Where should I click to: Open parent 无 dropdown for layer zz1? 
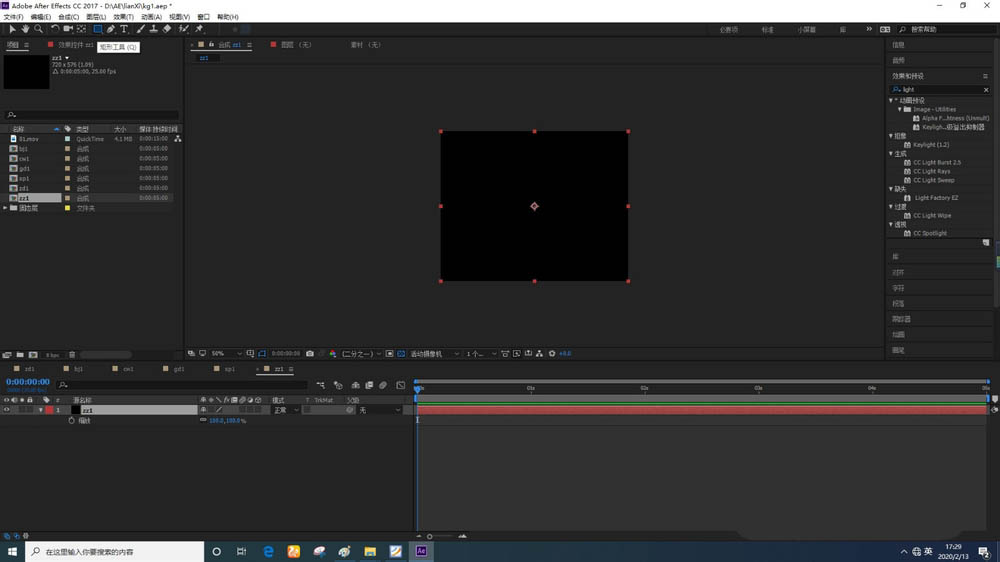click(x=379, y=410)
